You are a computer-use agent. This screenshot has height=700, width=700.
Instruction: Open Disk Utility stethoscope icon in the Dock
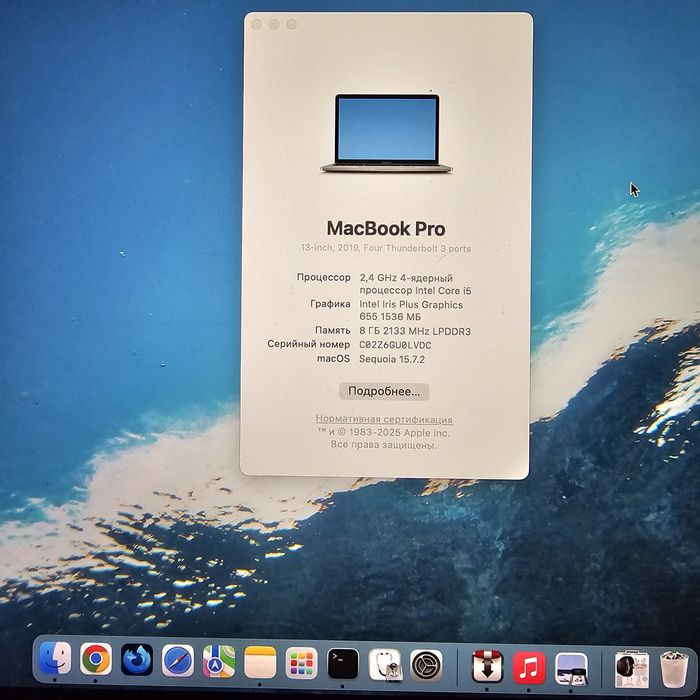coord(385,664)
